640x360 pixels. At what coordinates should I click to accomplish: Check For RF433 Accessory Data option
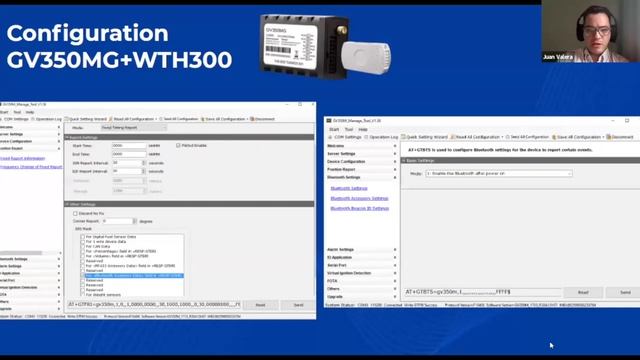tap(82, 266)
